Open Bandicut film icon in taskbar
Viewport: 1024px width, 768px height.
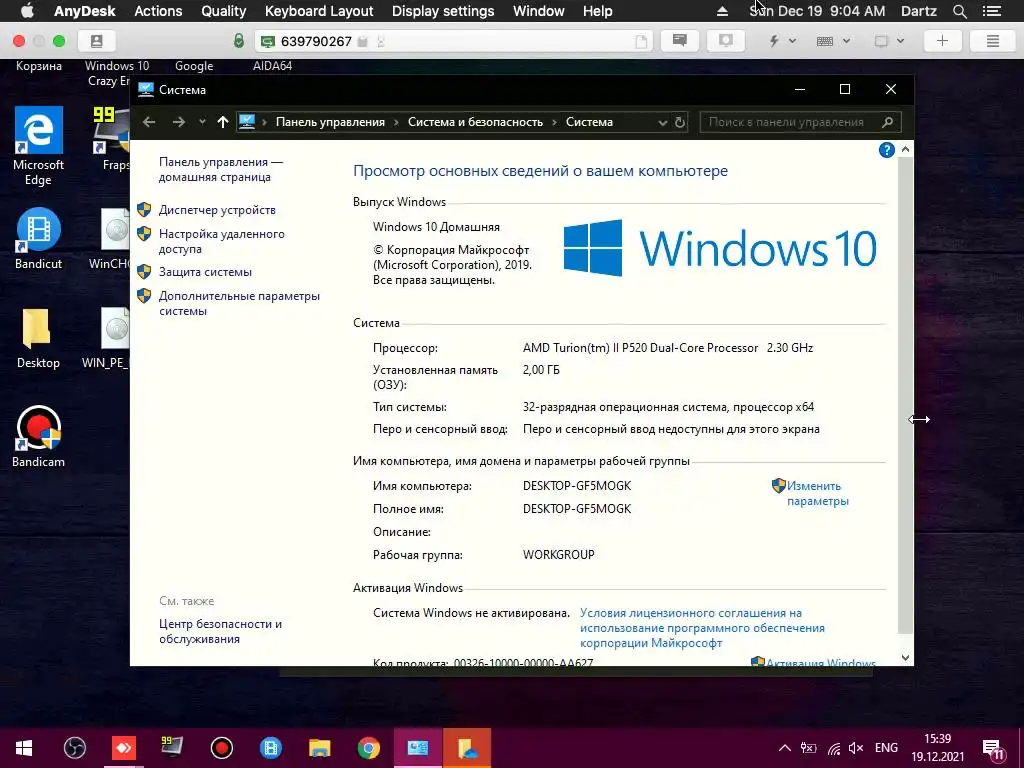(270, 748)
